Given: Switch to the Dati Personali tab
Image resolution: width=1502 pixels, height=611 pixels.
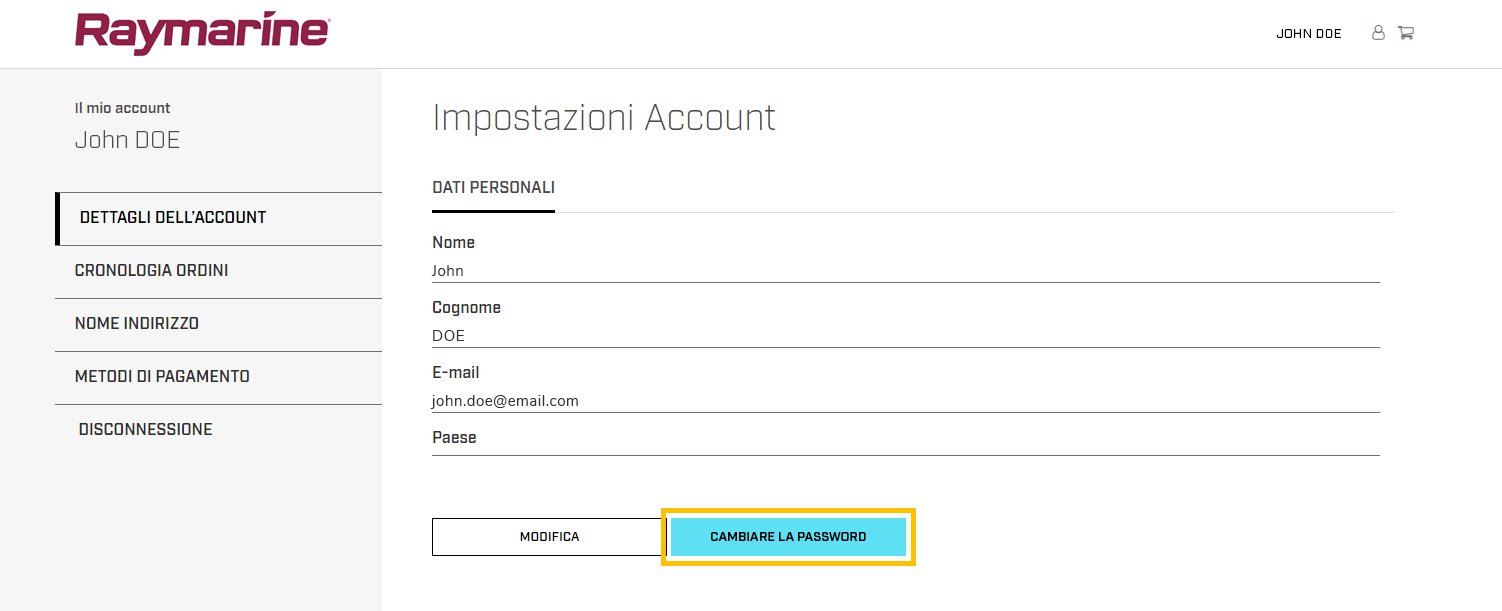Looking at the screenshot, I should point(493,188).
